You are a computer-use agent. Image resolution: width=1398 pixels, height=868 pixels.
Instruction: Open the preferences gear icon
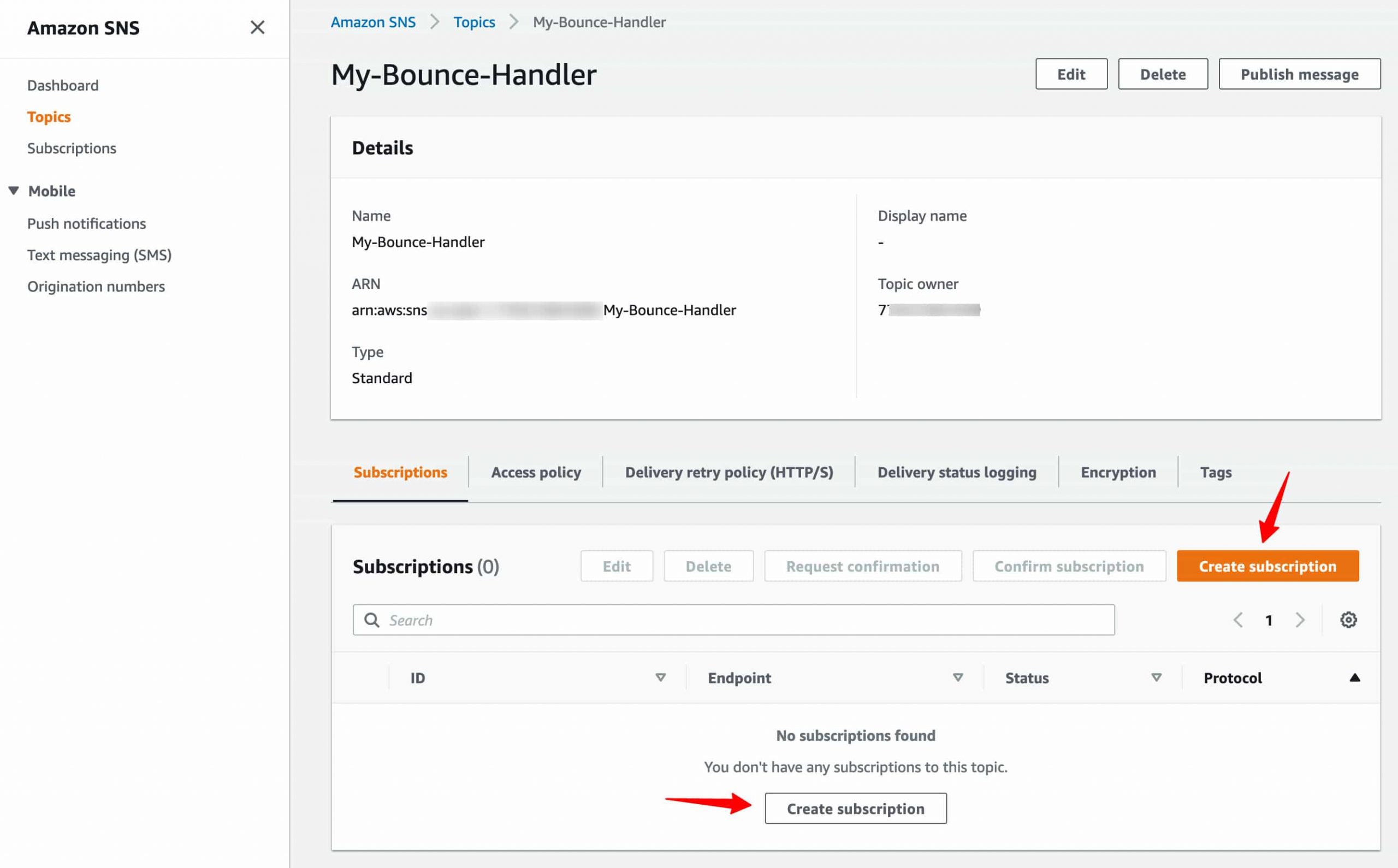click(x=1348, y=620)
